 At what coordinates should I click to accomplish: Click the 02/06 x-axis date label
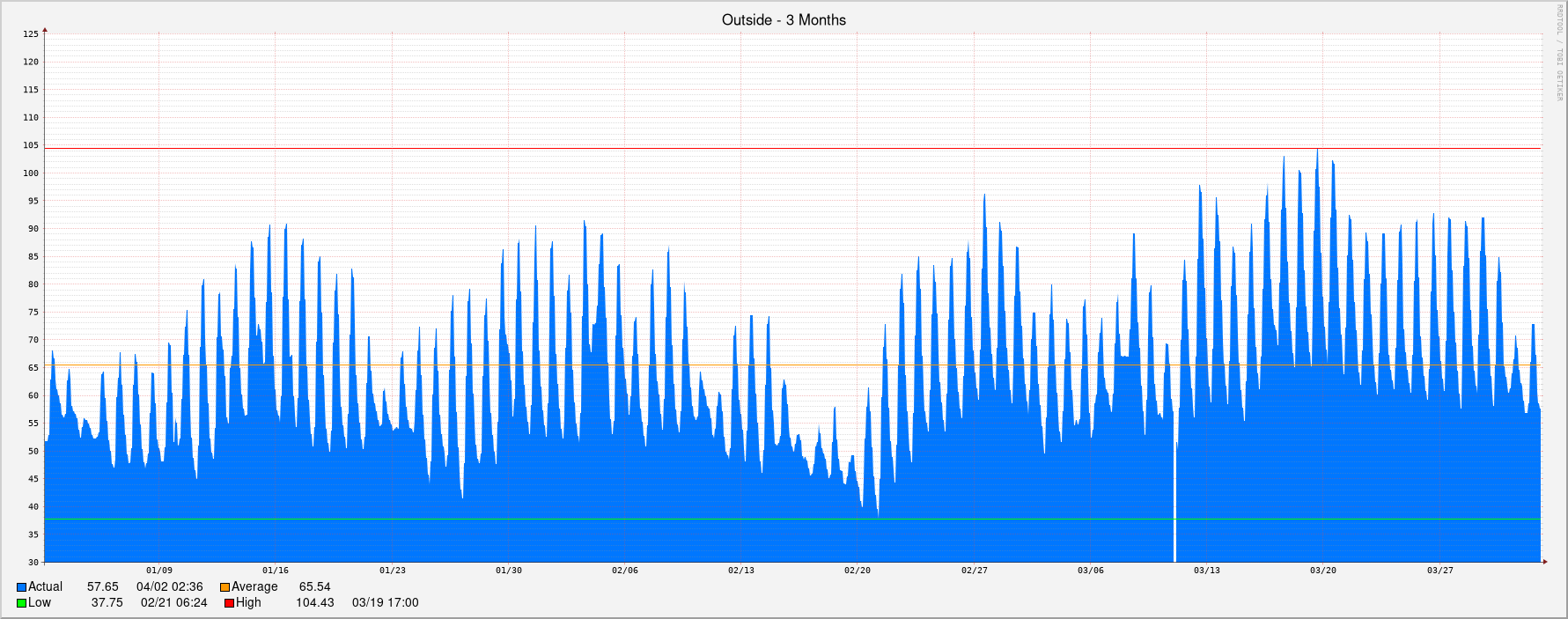625,571
